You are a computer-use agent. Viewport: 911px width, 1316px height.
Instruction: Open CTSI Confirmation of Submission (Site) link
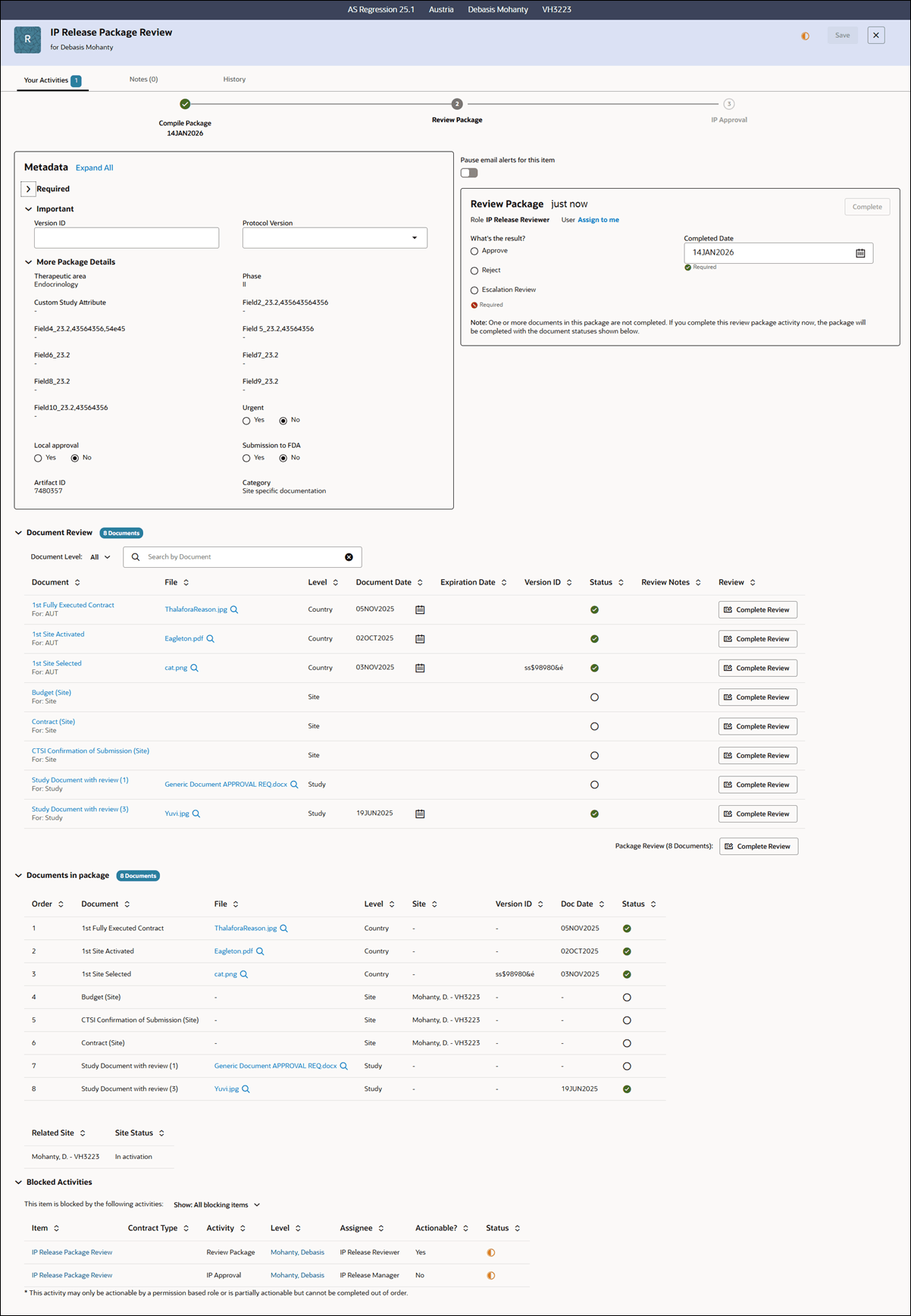90,750
